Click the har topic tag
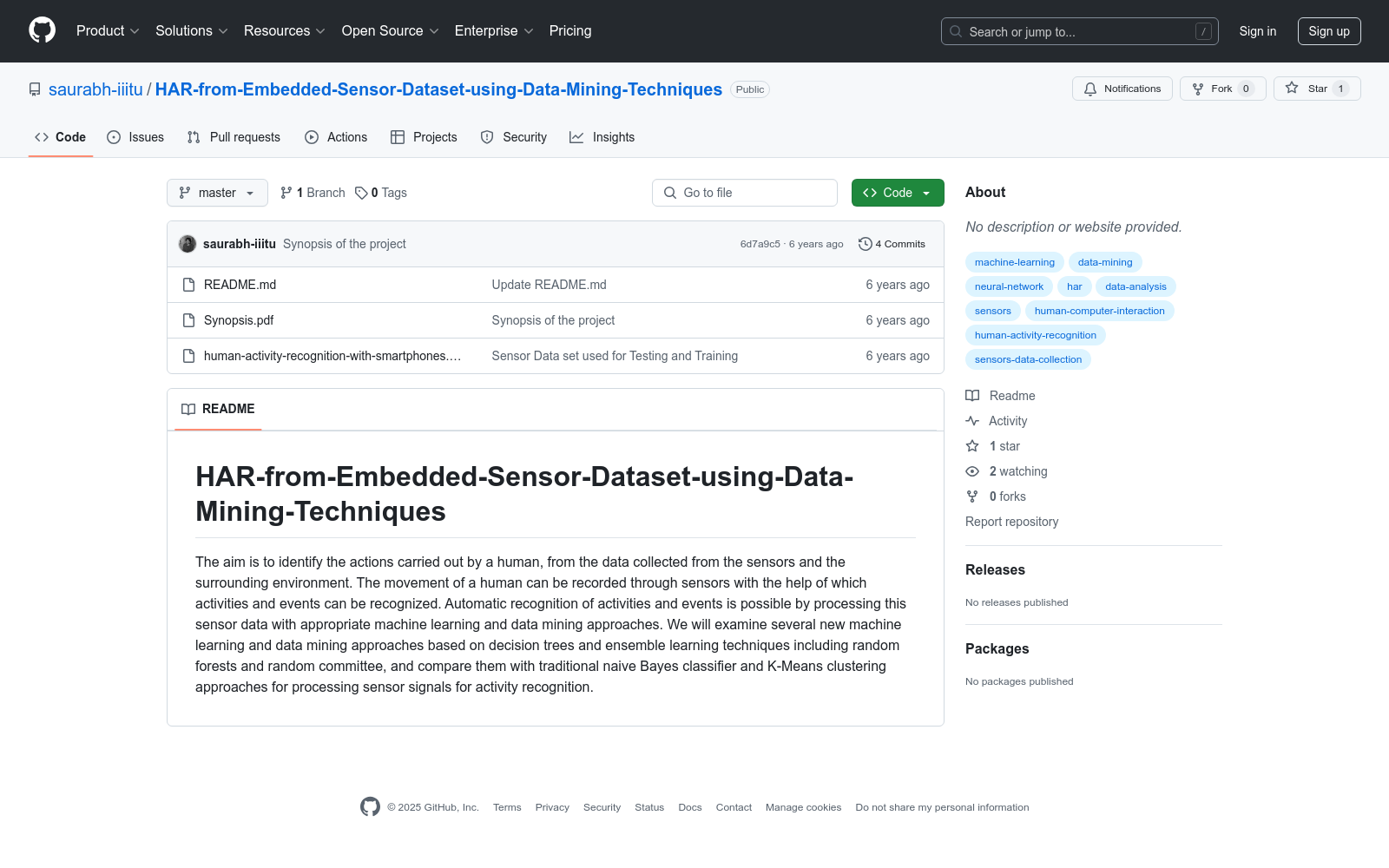This screenshot has height=868, width=1389. coord(1075,286)
